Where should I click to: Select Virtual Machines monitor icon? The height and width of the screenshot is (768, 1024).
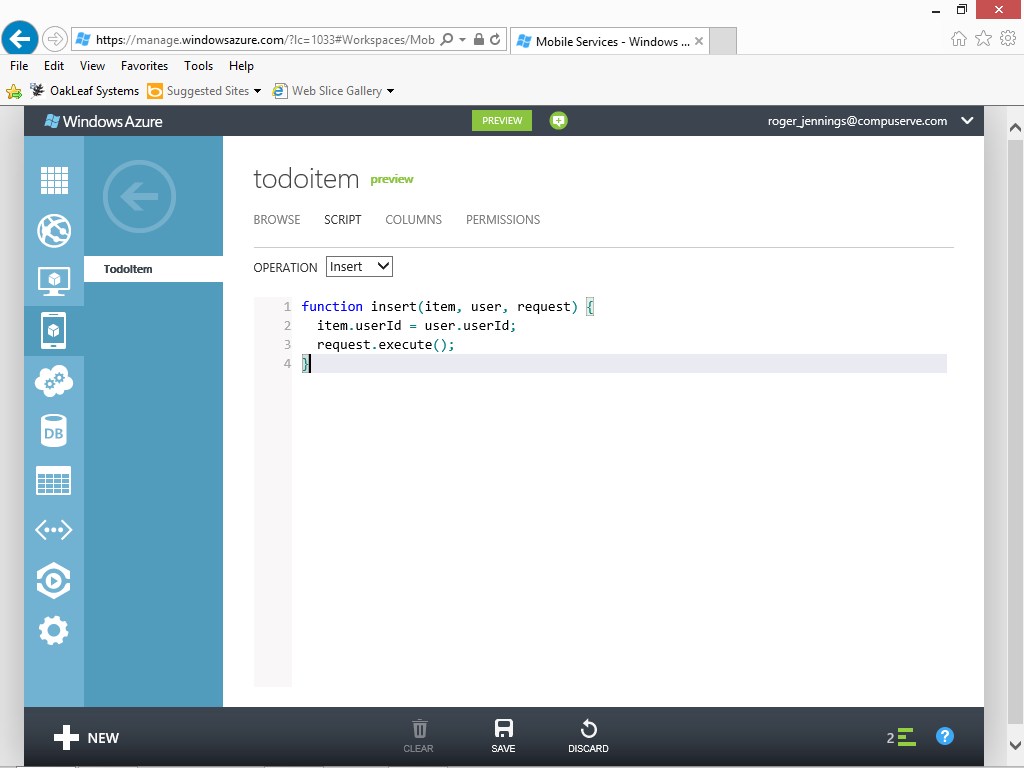click(54, 281)
